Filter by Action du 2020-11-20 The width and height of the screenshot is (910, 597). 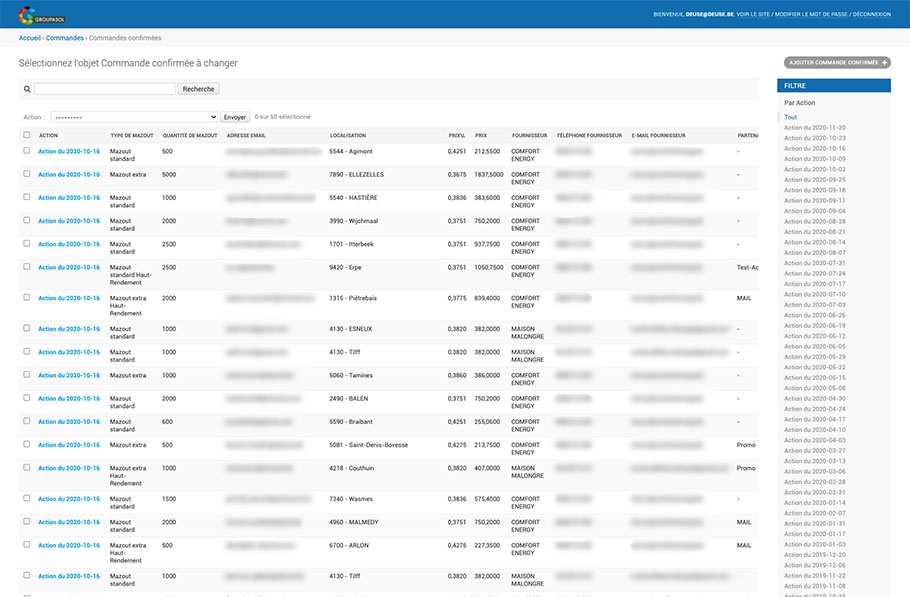[814, 128]
